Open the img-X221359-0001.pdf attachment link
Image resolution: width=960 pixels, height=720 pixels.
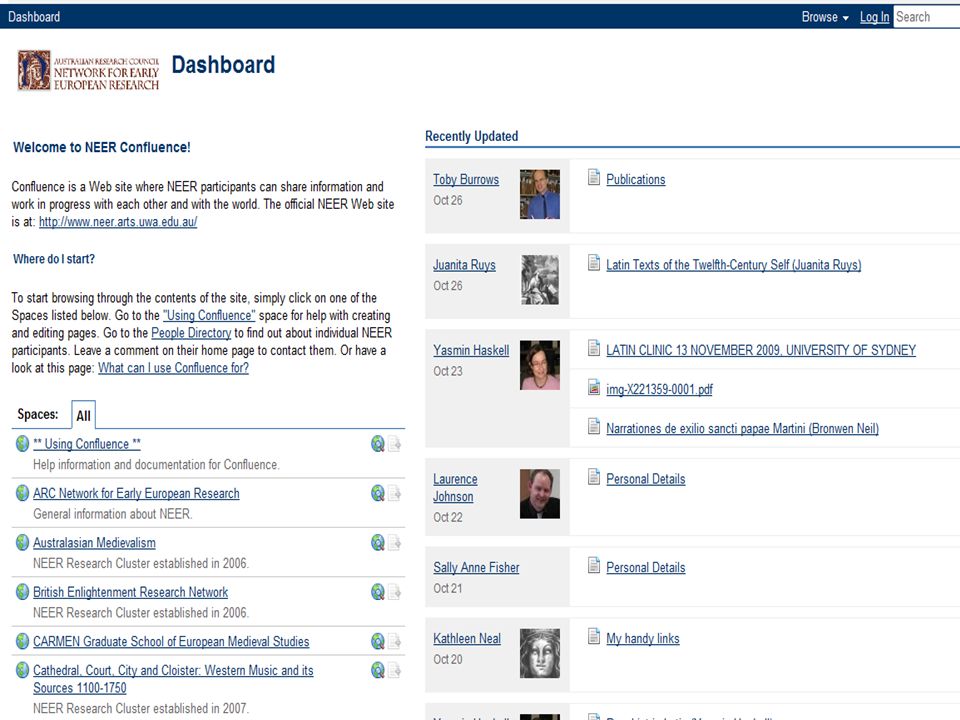point(659,389)
